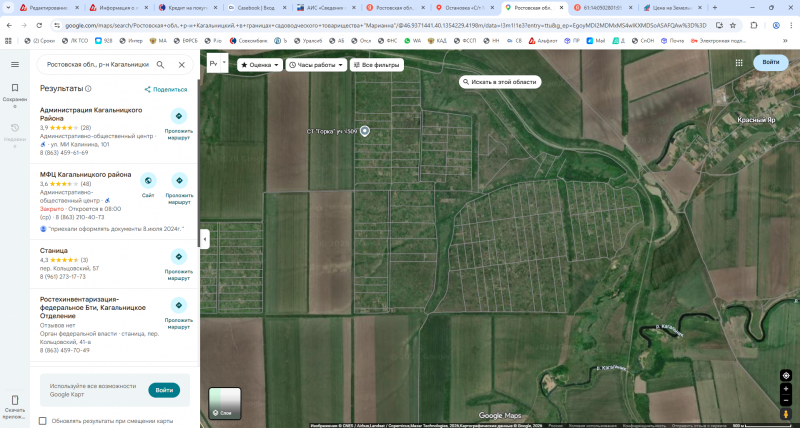Open the tab search dropdown arrow
Image resolution: width=800 pixels, height=428 pixels.
(x=8, y=8)
